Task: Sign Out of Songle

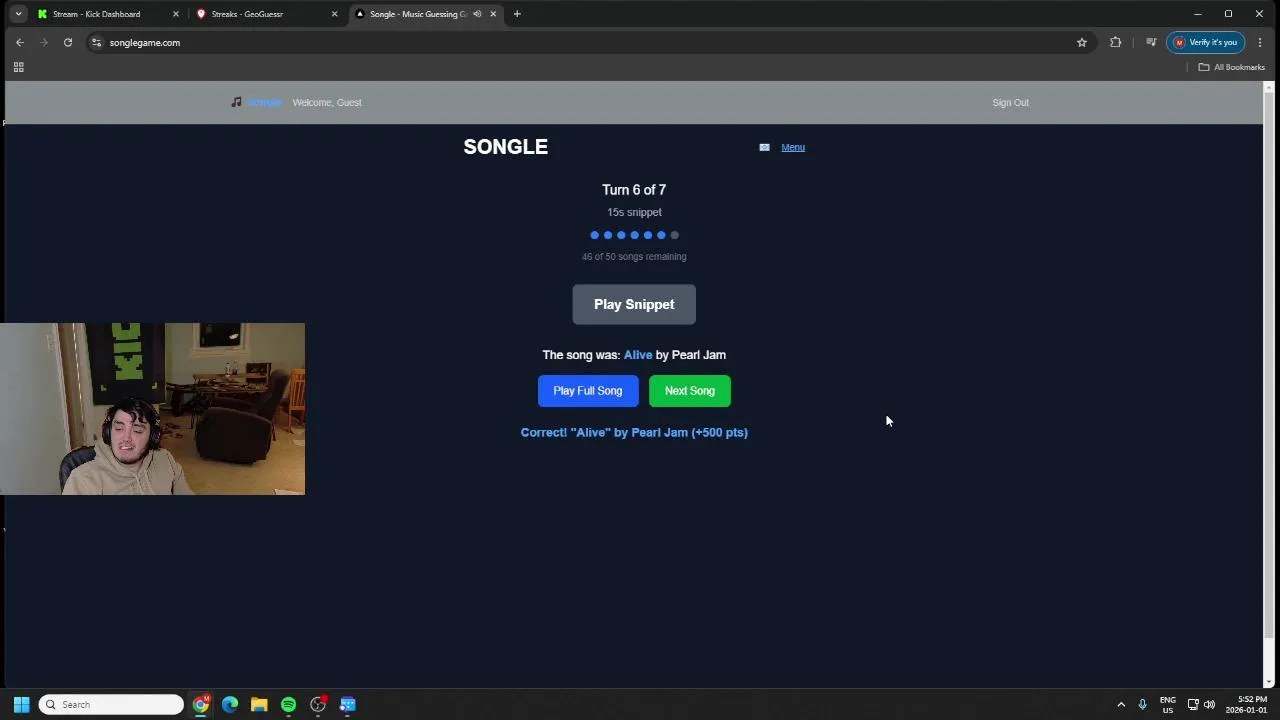Action: [1010, 102]
